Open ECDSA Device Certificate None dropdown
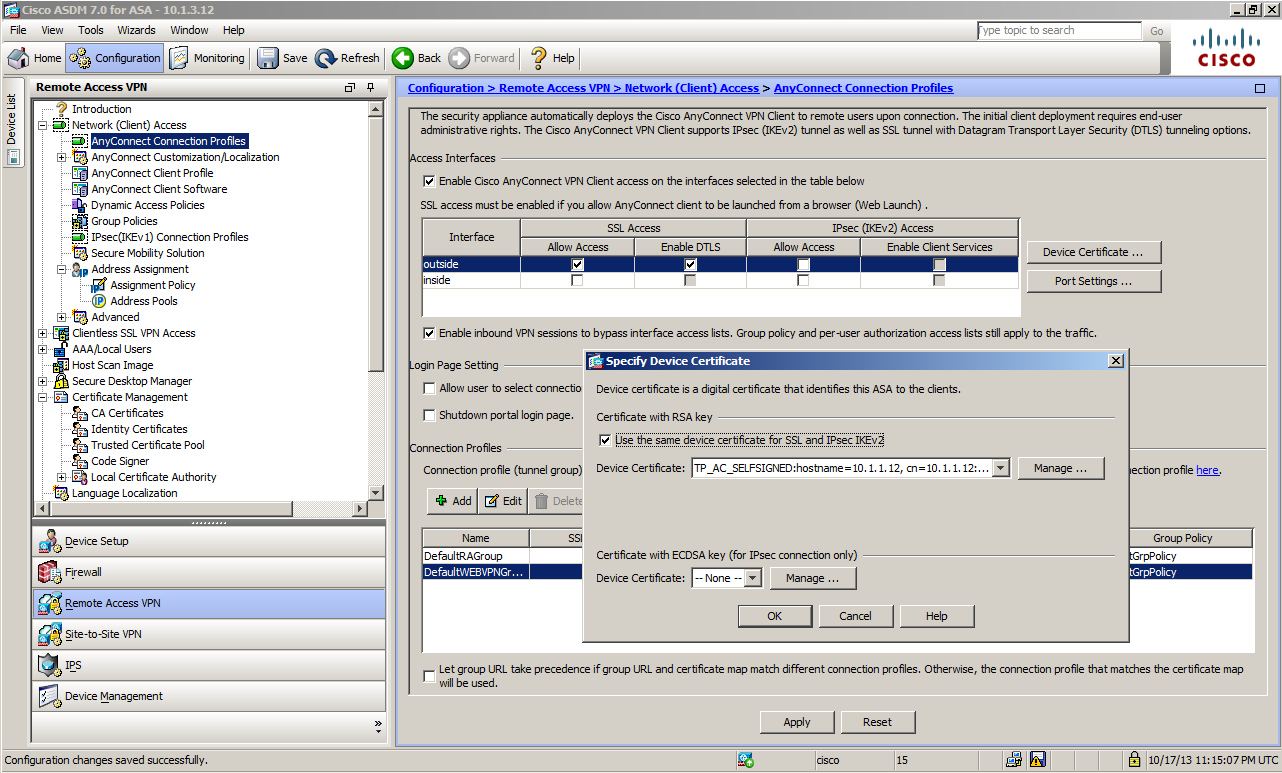Image resolution: width=1282 pixels, height=773 pixels. (753, 578)
